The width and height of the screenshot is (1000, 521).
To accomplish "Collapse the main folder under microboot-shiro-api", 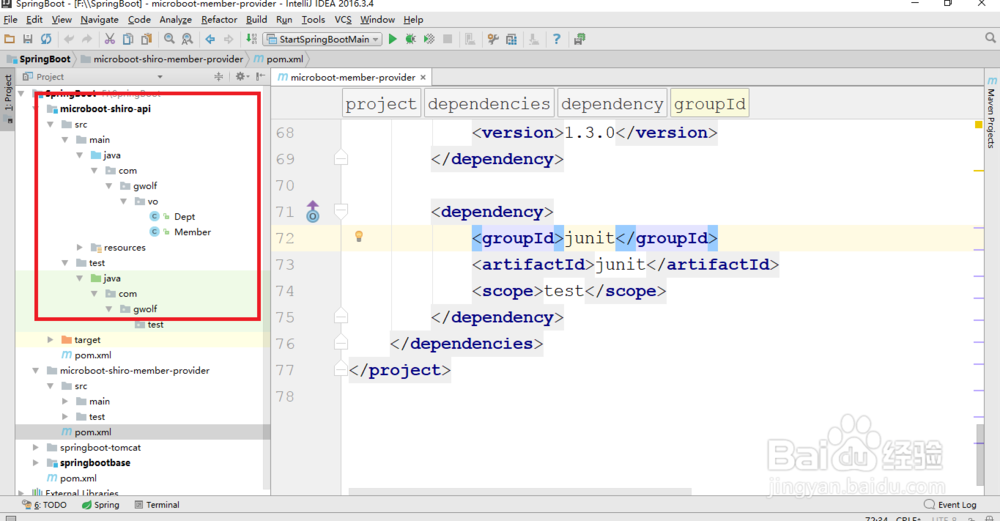I will click(x=65, y=140).
